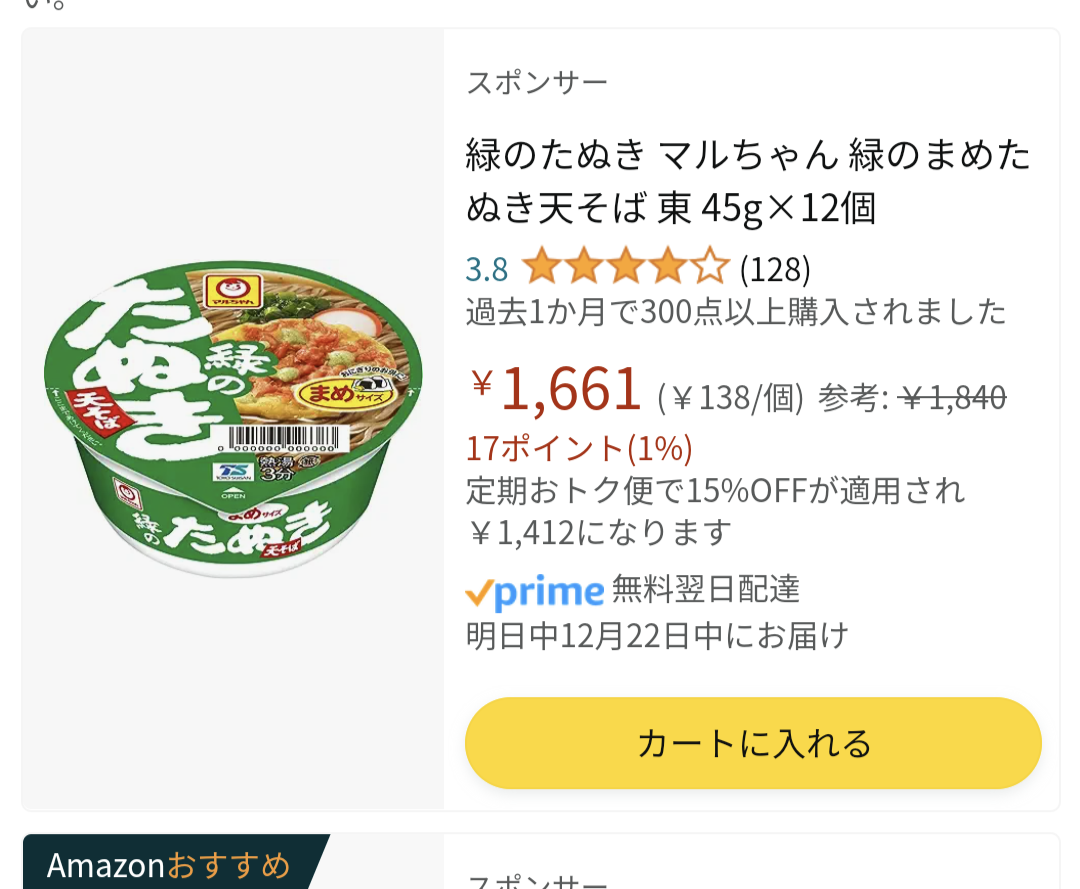Open the 緑のたぬき マルちゃん product title
The height and width of the screenshot is (889, 1080).
[748, 181]
